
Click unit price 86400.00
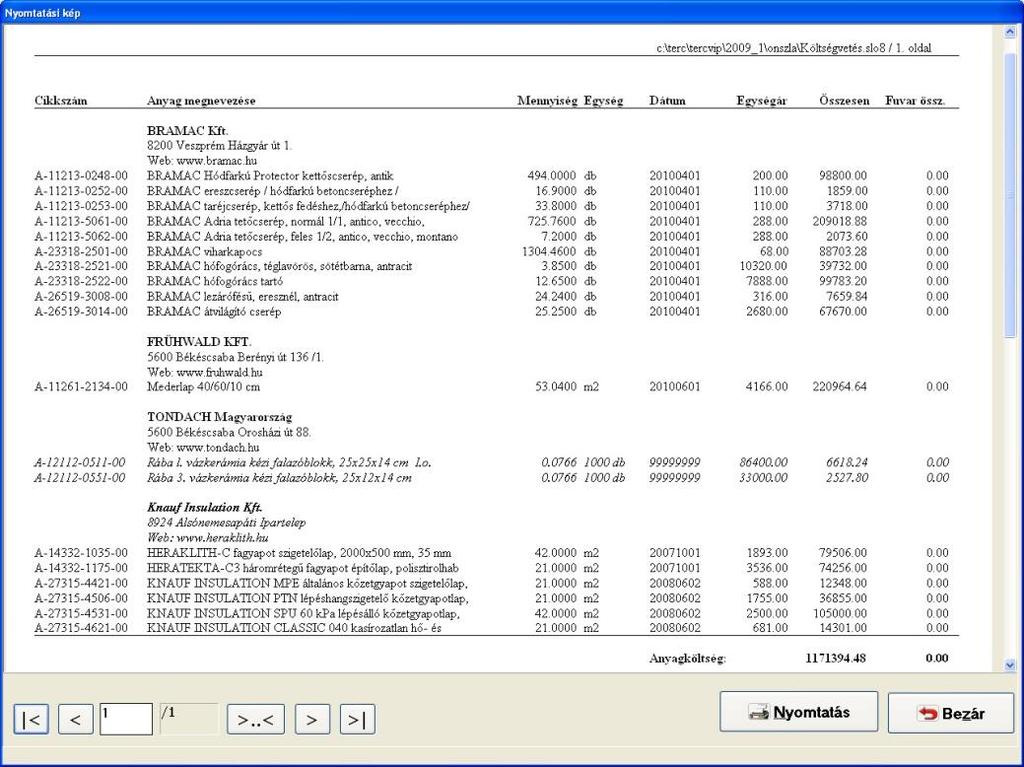pyautogui.click(x=763, y=463)
